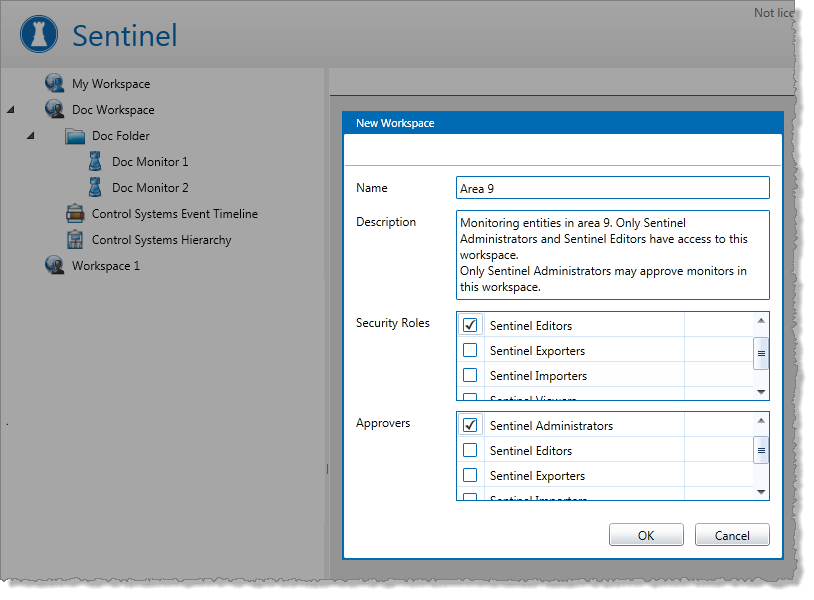Open the Doc Folder icon
The image size is (814, 600).
[x=75, y=136]
